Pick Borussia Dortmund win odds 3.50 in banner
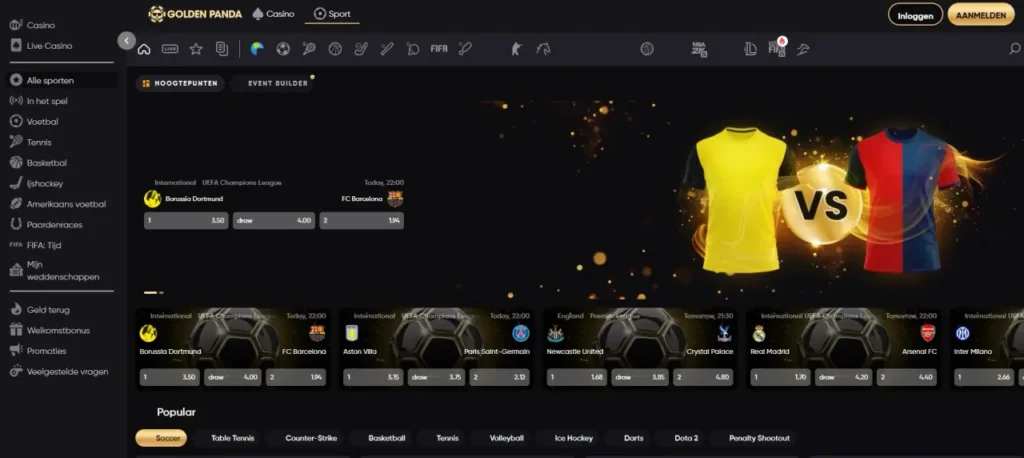The image size is (1024, 458). tap(186, 220)
